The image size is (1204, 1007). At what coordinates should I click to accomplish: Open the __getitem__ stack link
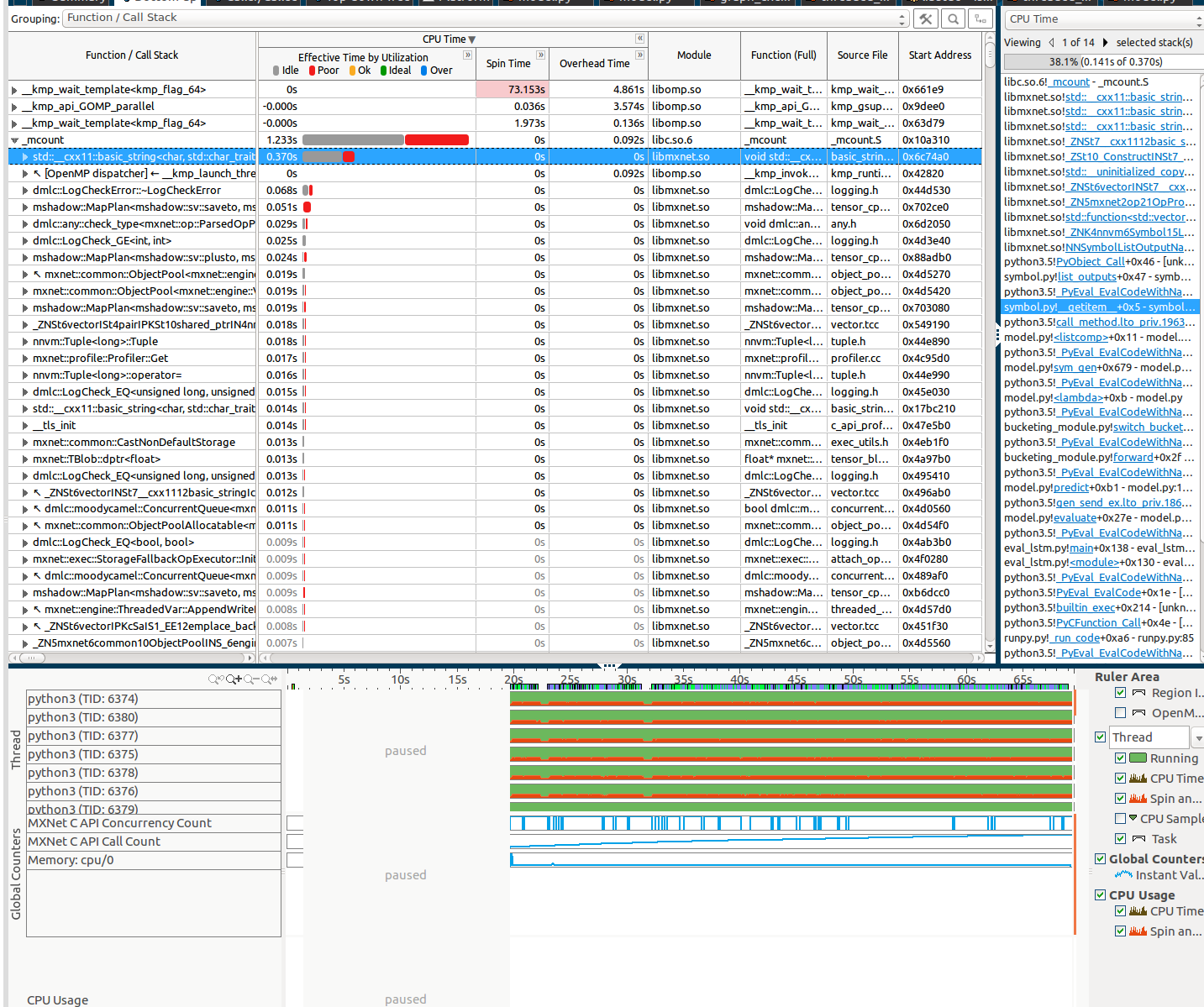pos(1088,307)
